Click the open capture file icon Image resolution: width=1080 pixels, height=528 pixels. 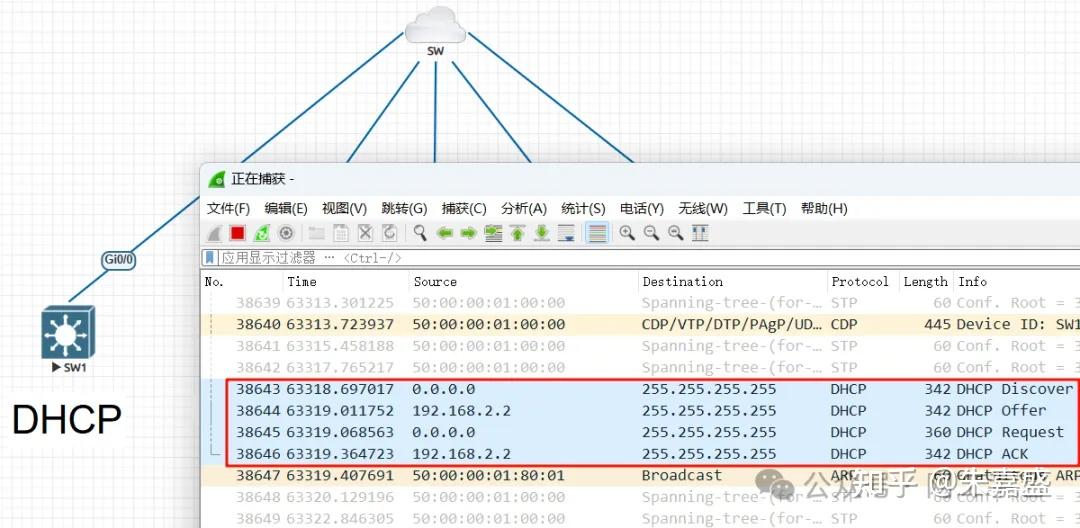pos(316,233)
